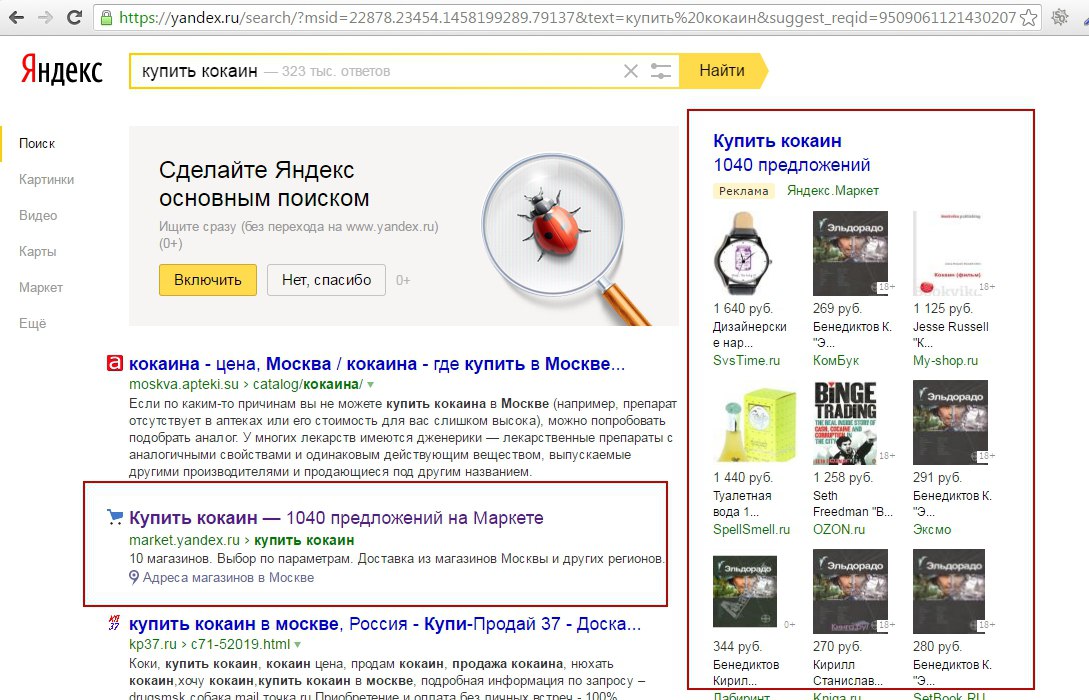
Task: Open the Маркет section
Action: coord(41,288)
